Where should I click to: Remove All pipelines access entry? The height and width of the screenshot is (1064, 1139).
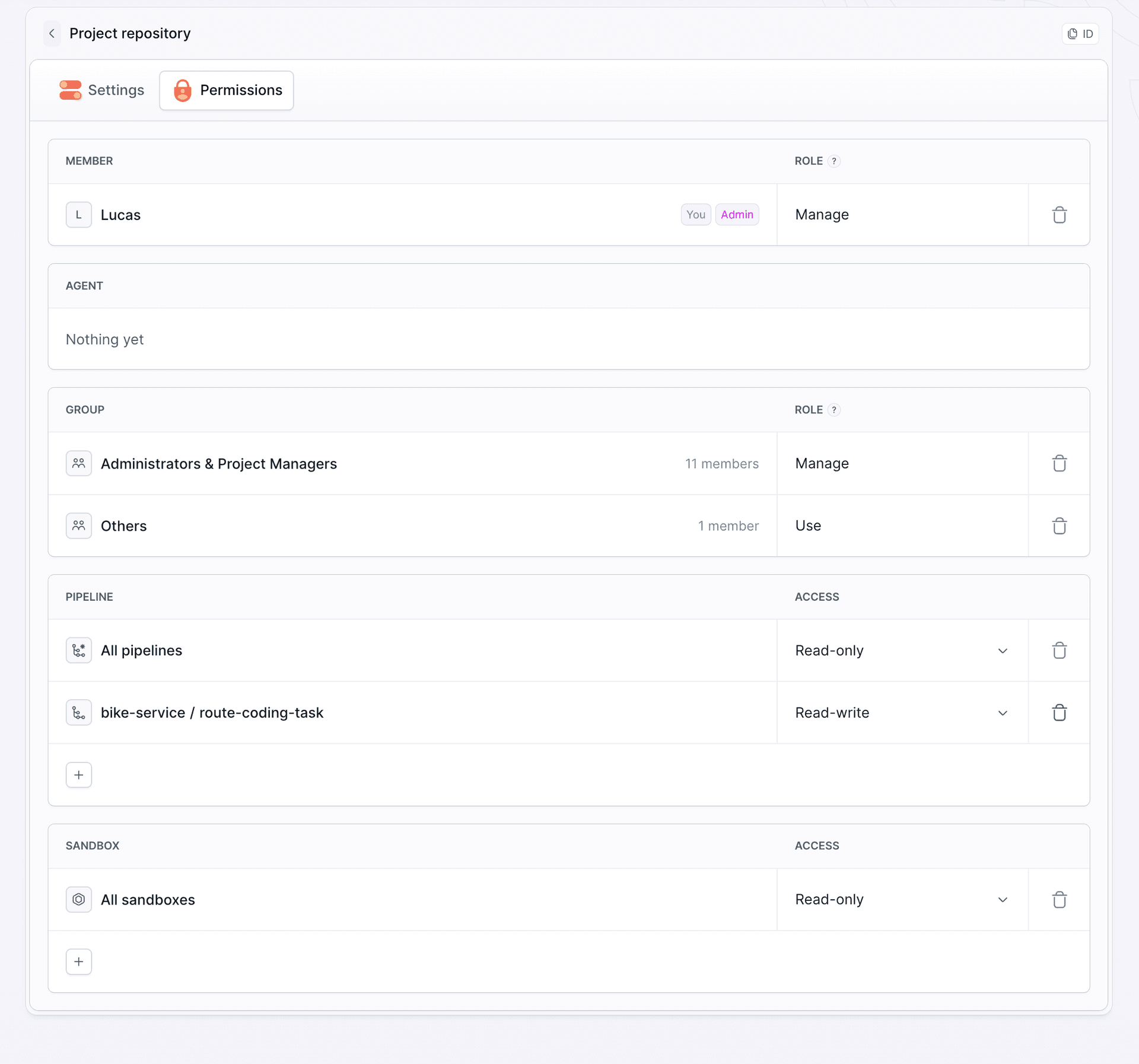(x=1059, y=651)
